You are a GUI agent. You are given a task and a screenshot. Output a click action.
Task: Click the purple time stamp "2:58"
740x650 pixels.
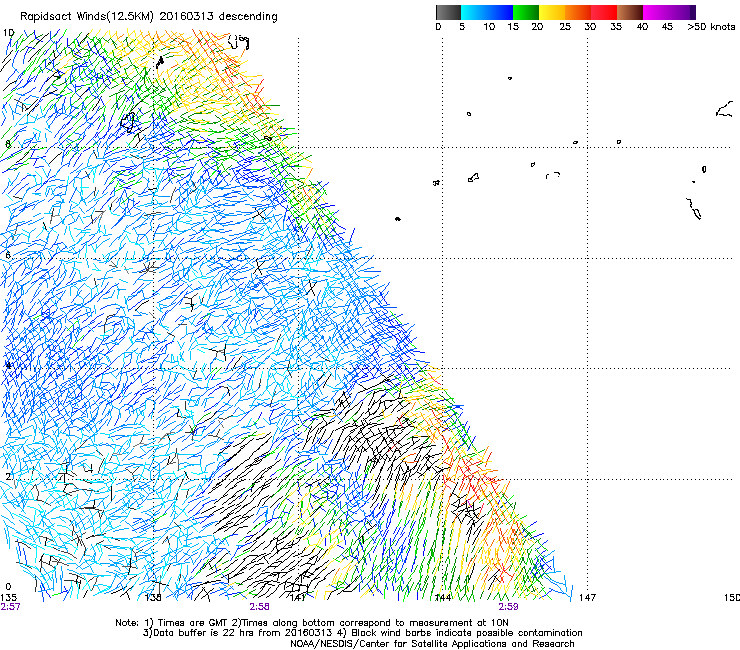coord(260,607)
